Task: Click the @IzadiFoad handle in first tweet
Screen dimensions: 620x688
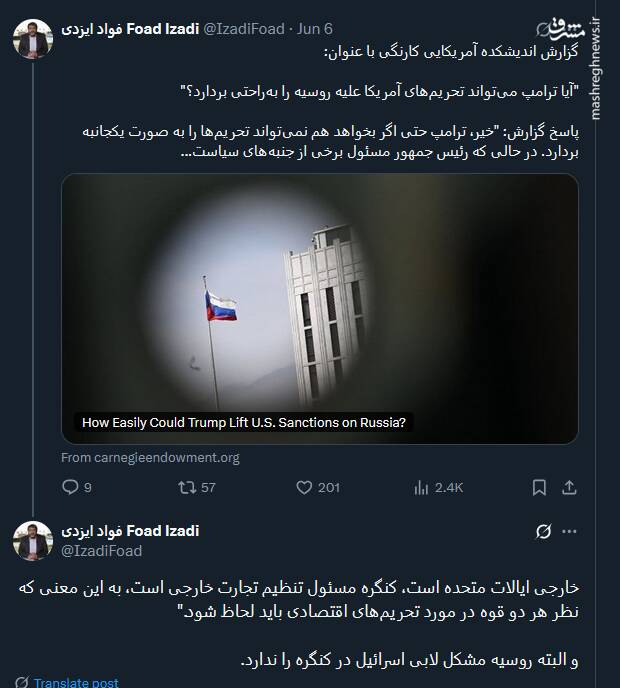Action: [244, 30]
